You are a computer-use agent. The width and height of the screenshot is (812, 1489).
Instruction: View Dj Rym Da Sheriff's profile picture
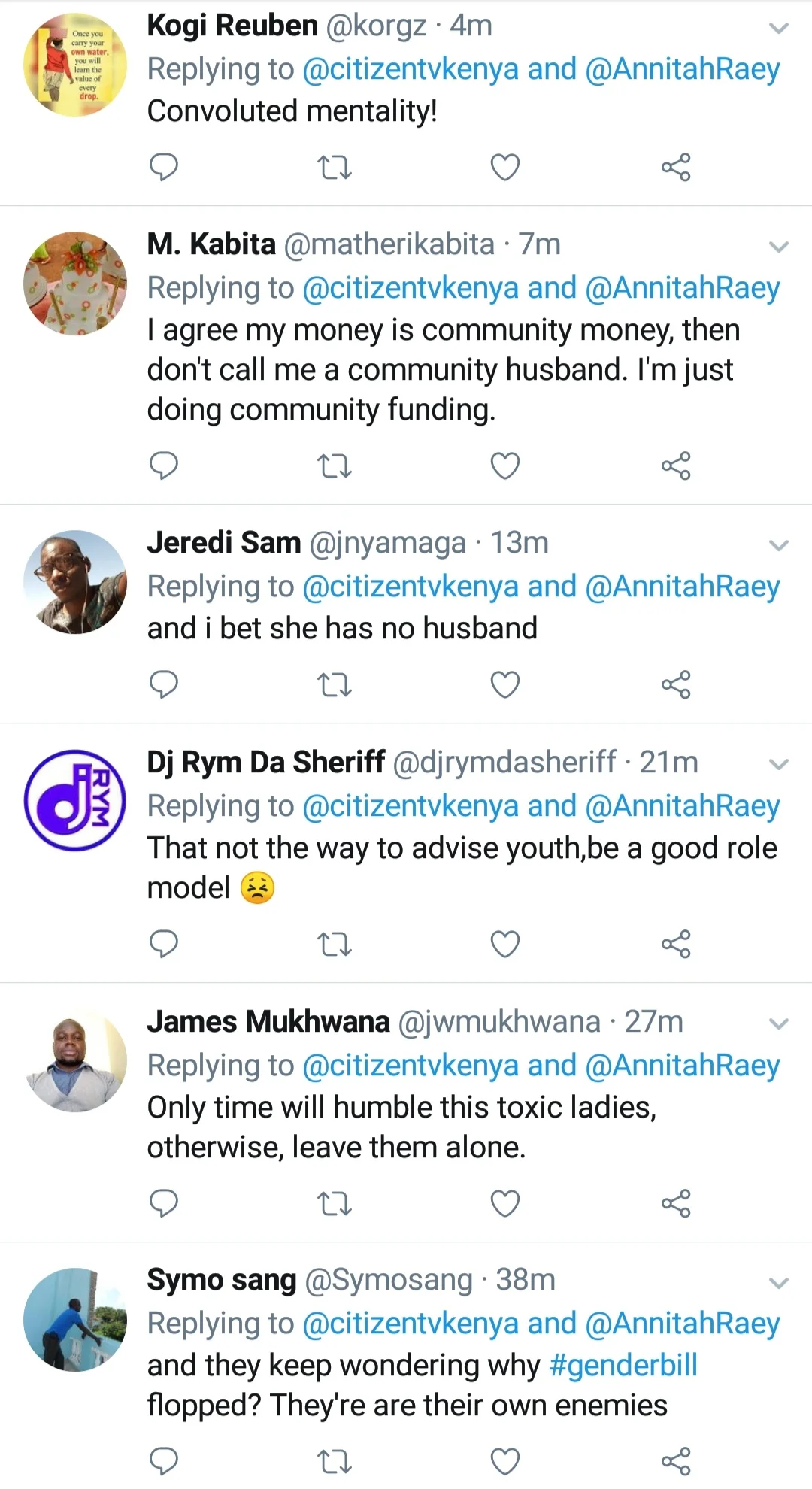pos(75,800)
